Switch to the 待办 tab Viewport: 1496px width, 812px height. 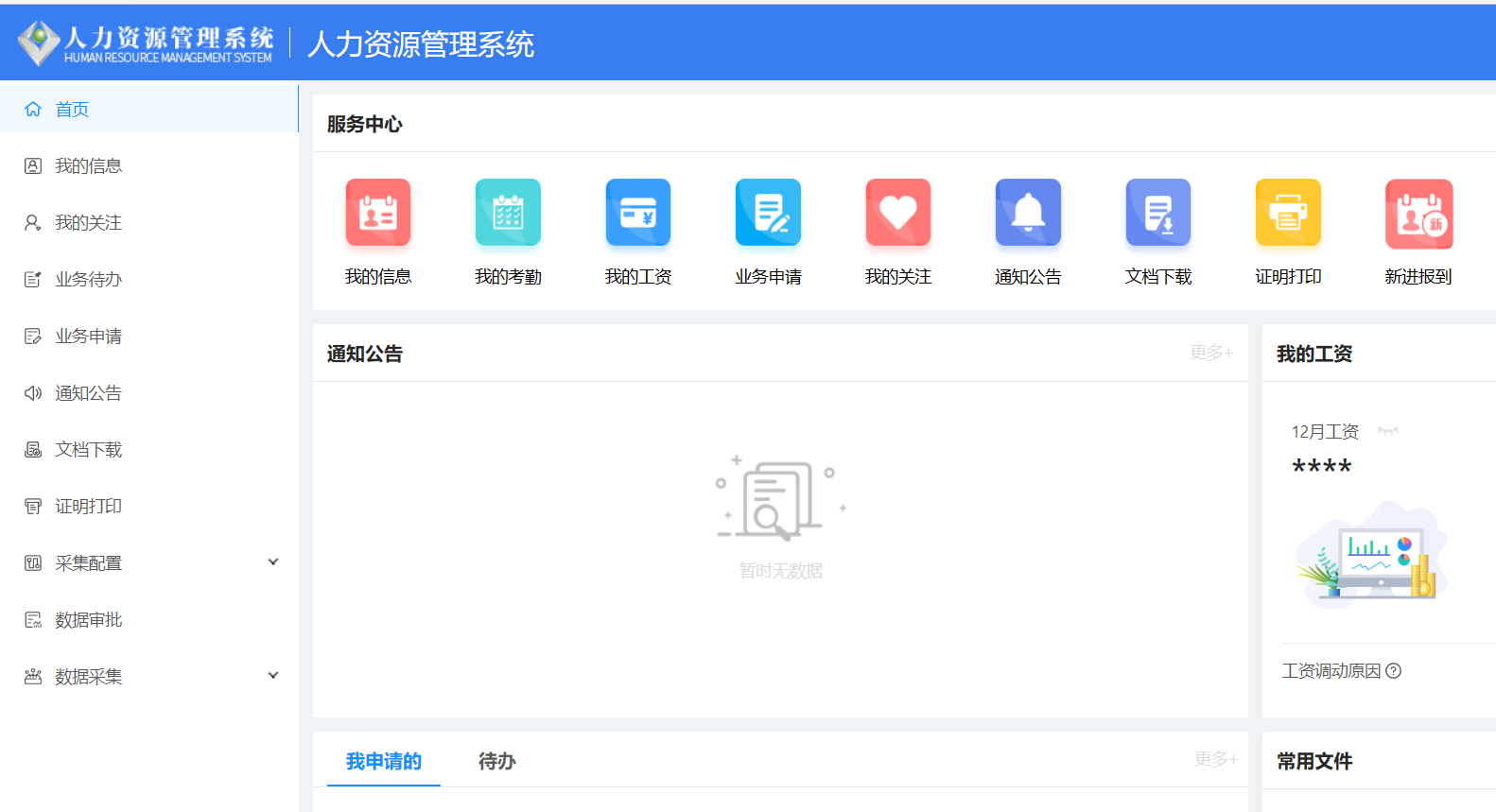point(496,761)
